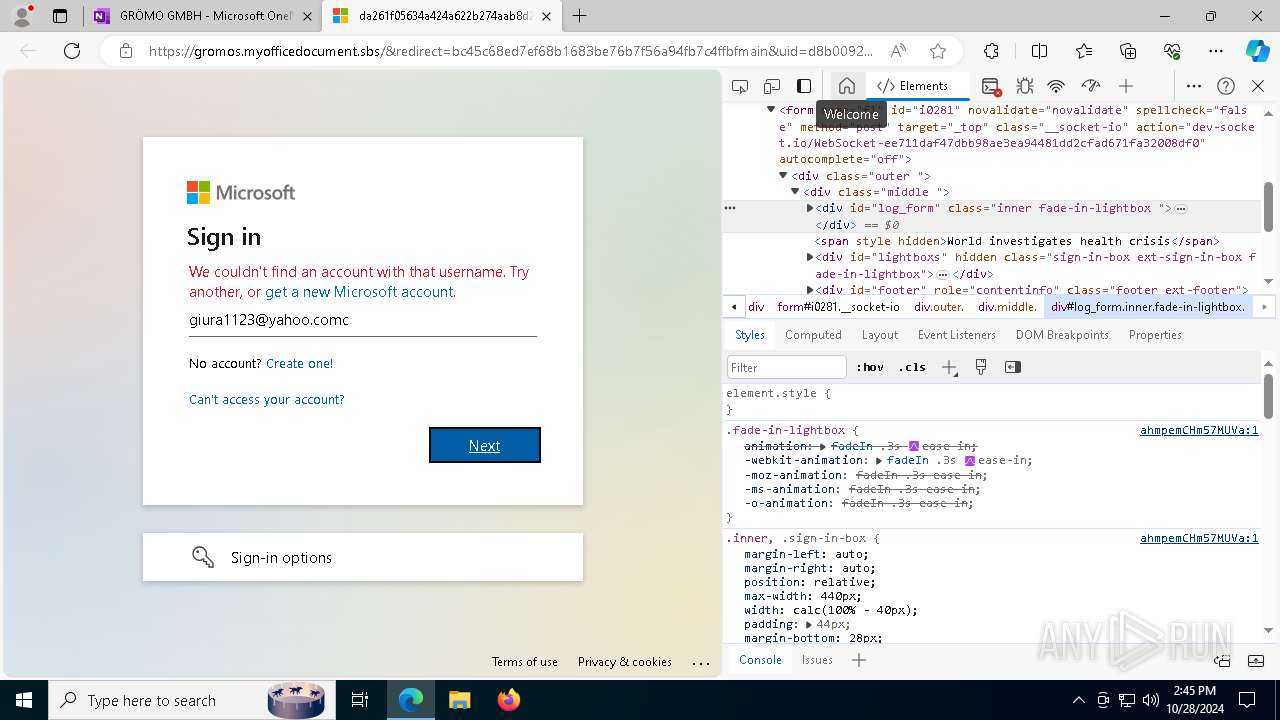This screenshot has height=720, width=1280.
Task: Switch to the Computed tab
Action: tap(813, 335)
